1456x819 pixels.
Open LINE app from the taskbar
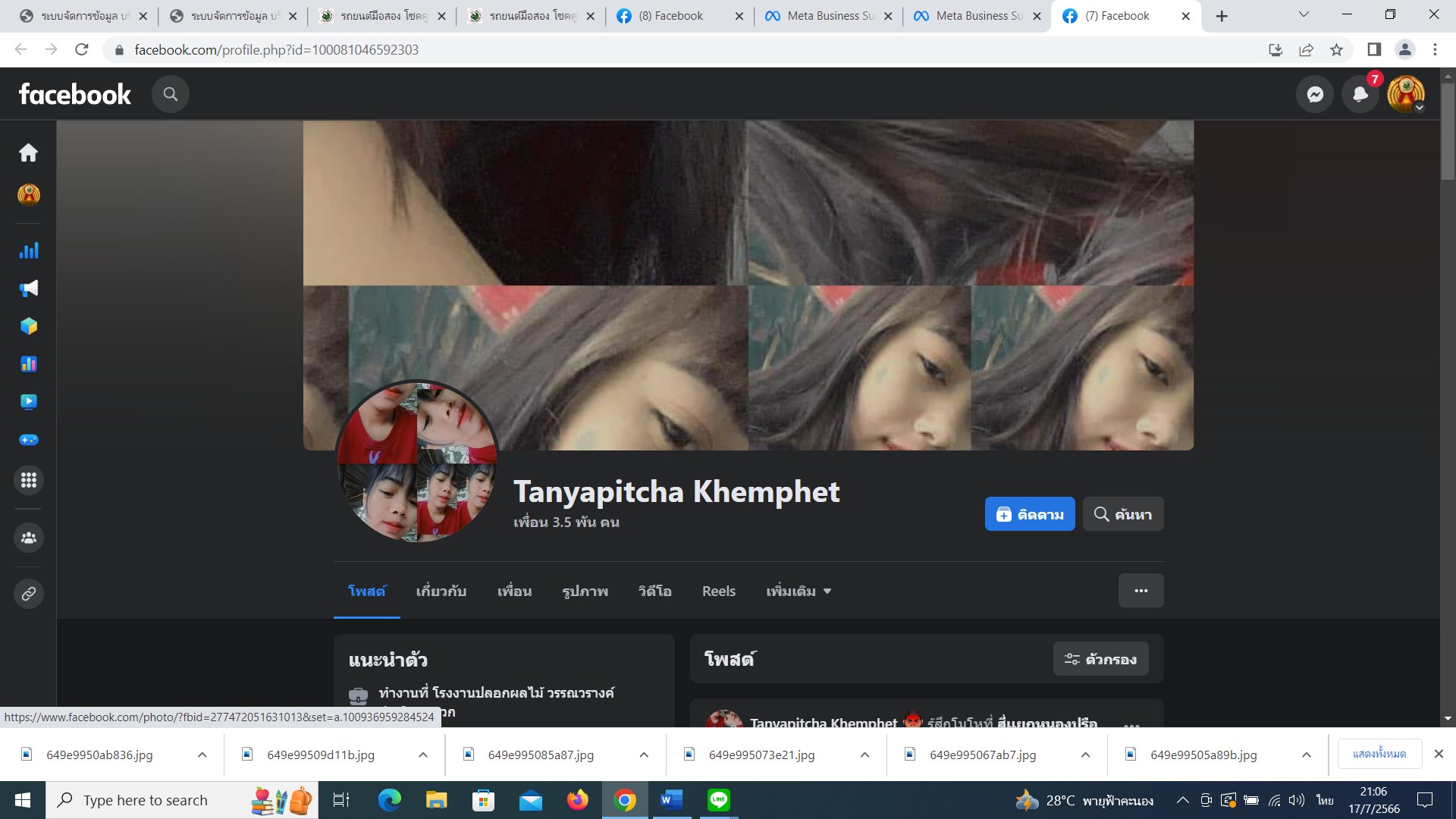[x=718, y=800]
